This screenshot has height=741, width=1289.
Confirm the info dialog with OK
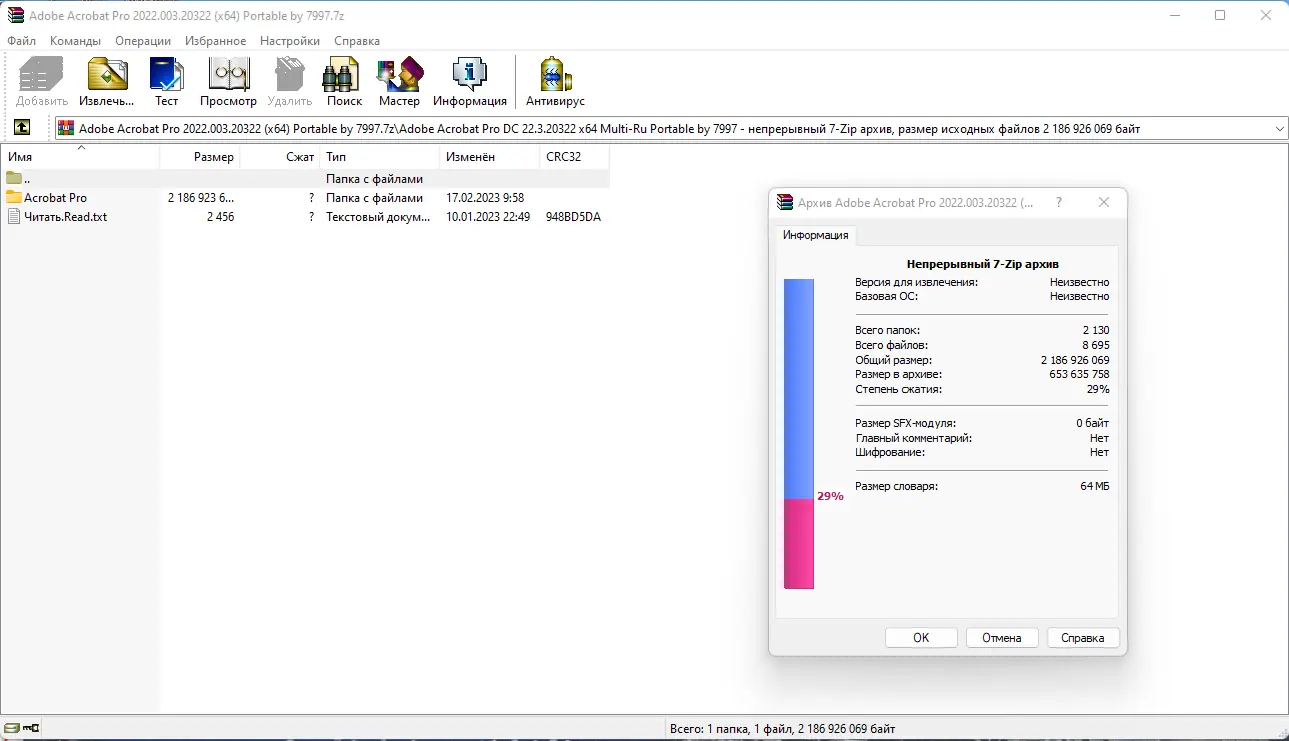pyautogui.click(x=920, y=637)
